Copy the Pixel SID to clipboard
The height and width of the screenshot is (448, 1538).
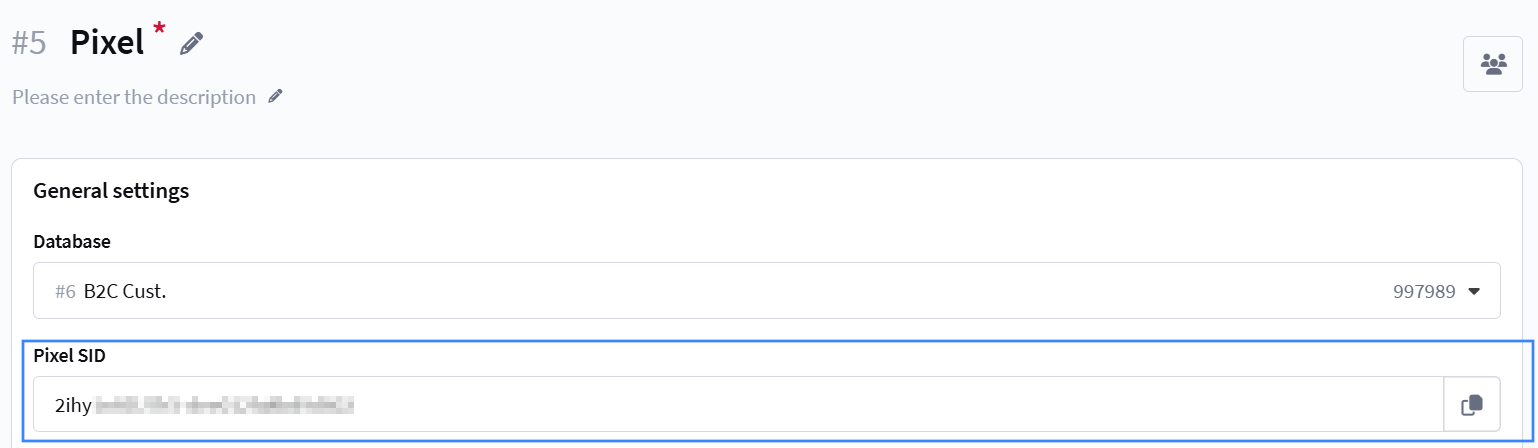[1471, 405]
